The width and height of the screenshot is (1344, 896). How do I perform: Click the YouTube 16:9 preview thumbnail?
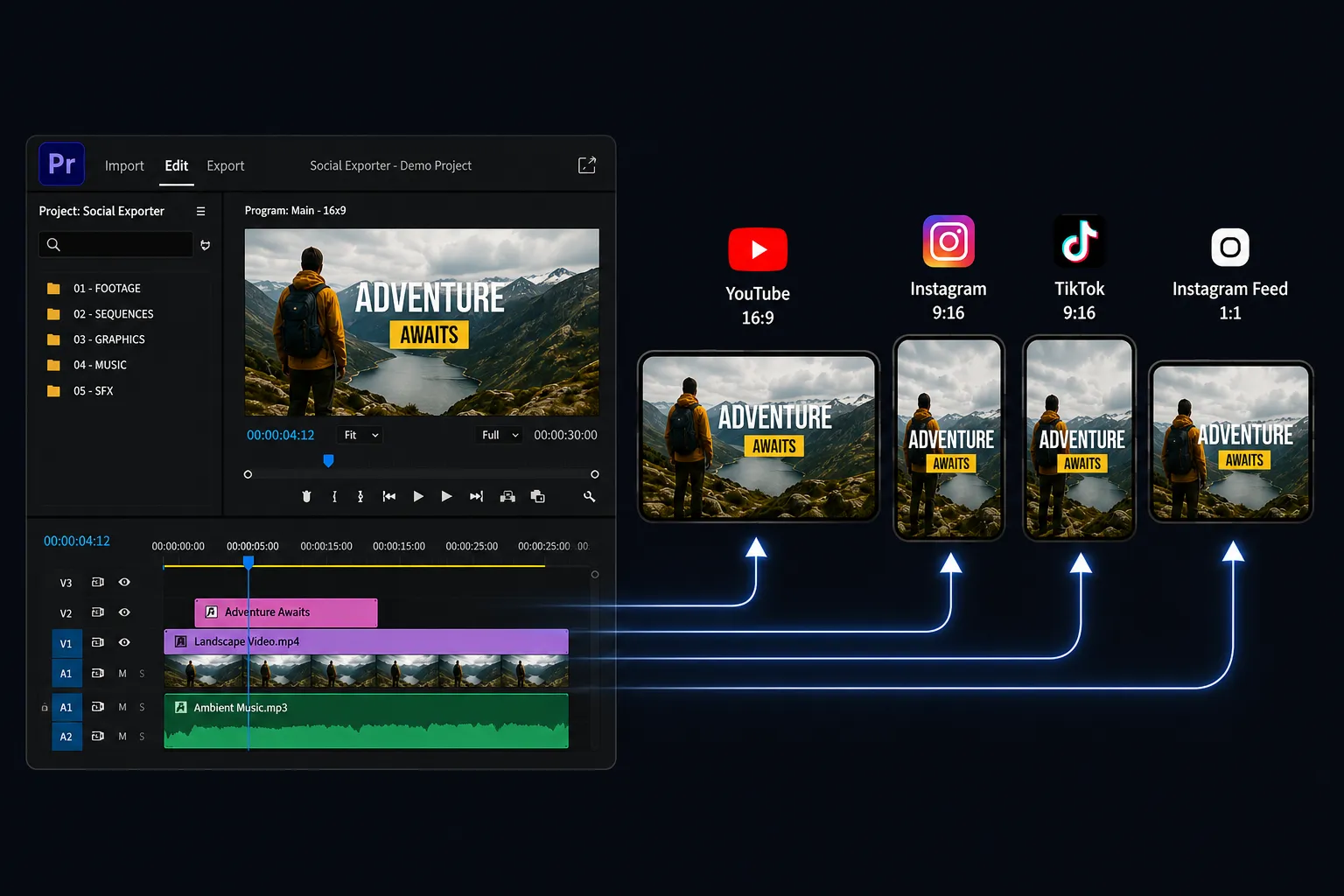(759, 437)
